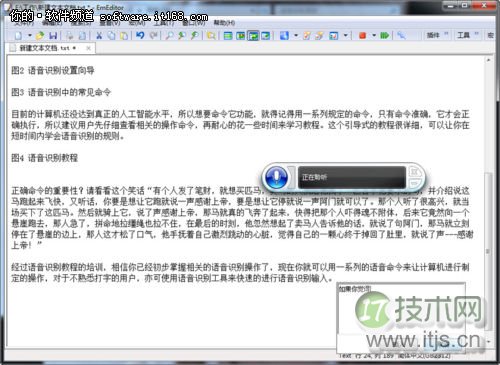
Task: Click the blue configuration icon
Action: click(x=284, y=35)
